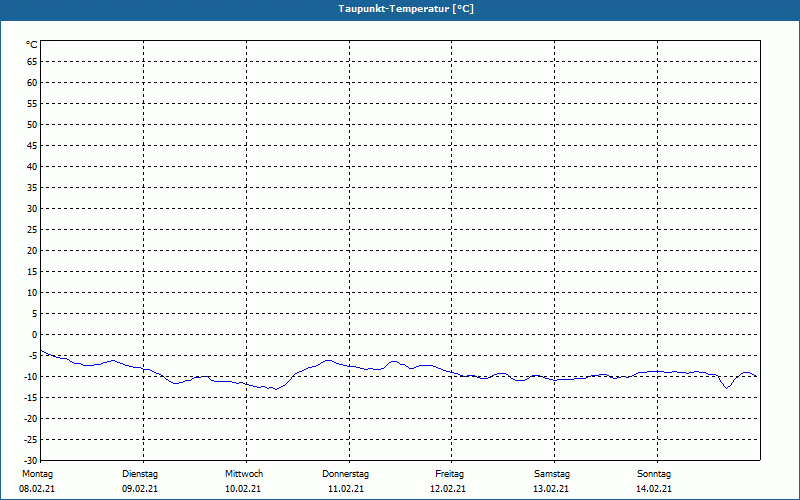Click the 10.02.21 date label
The width and height of the screenshot is (800, 500).
pyautogui.click(x=243, y=489)
